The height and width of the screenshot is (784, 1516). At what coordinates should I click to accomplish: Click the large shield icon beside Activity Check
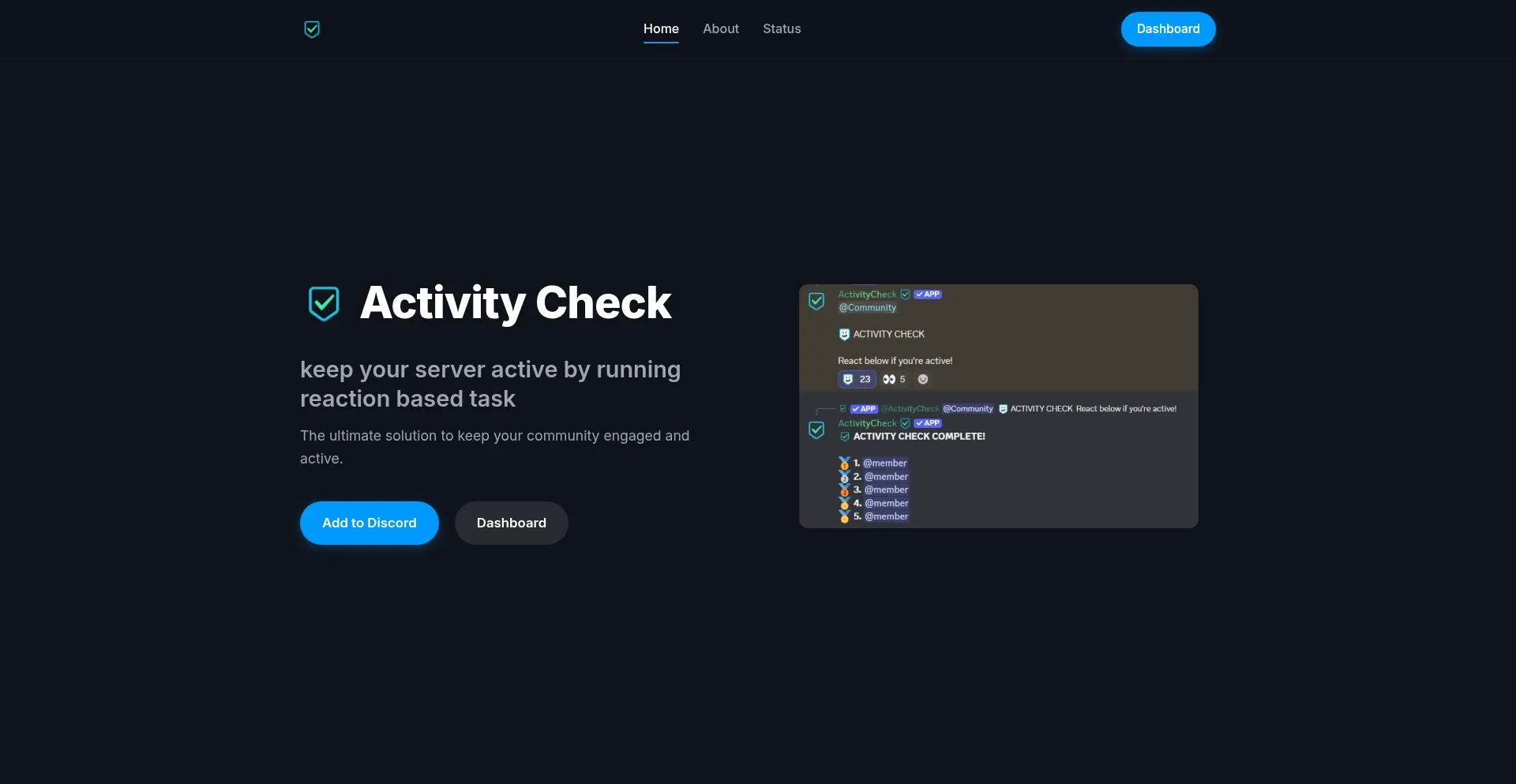coord(324,303)
